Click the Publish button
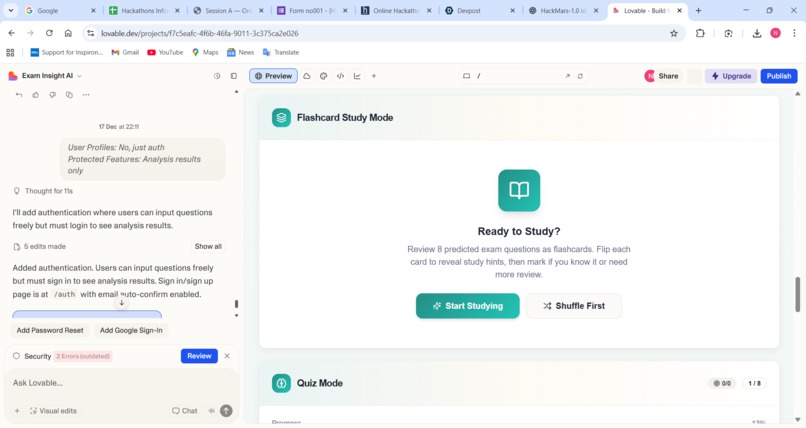806x428 pixels. click(x=779, y=76)
